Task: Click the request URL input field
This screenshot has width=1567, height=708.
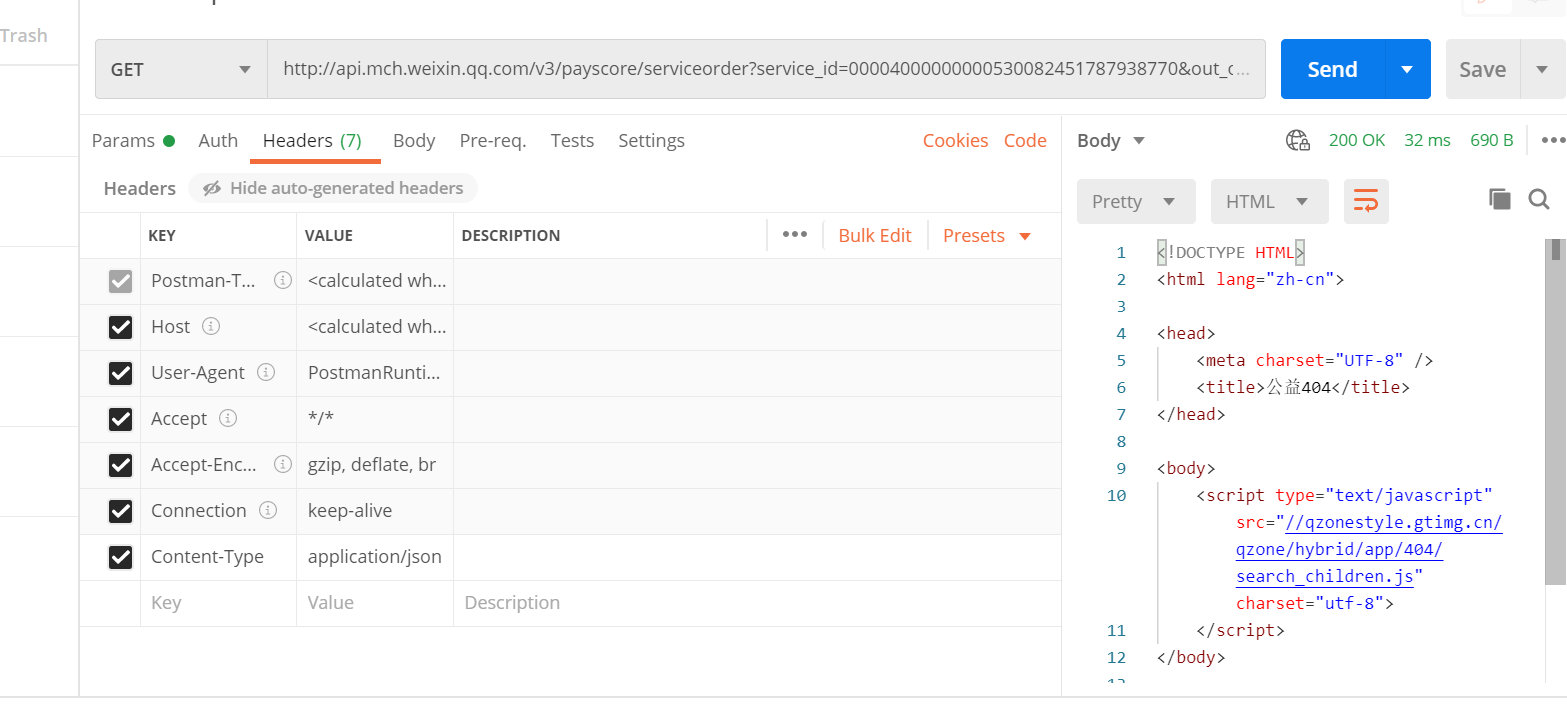Action: [766, 69]
